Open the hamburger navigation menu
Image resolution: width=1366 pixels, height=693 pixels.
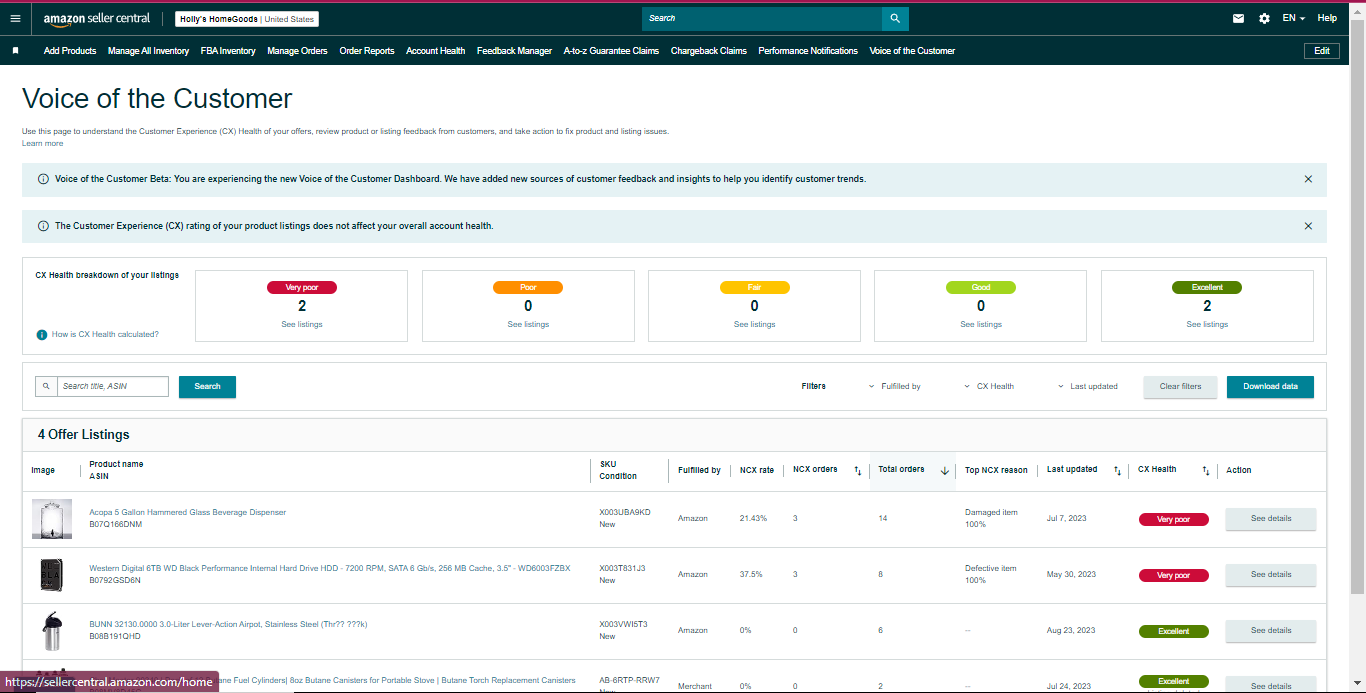coord(15,18)
